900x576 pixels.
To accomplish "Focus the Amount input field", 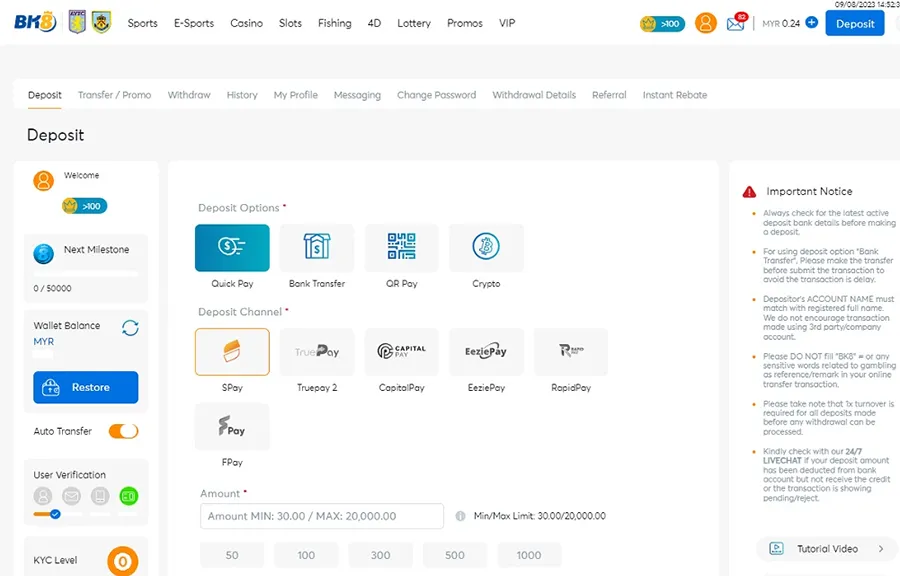I will tap(322, 516).
